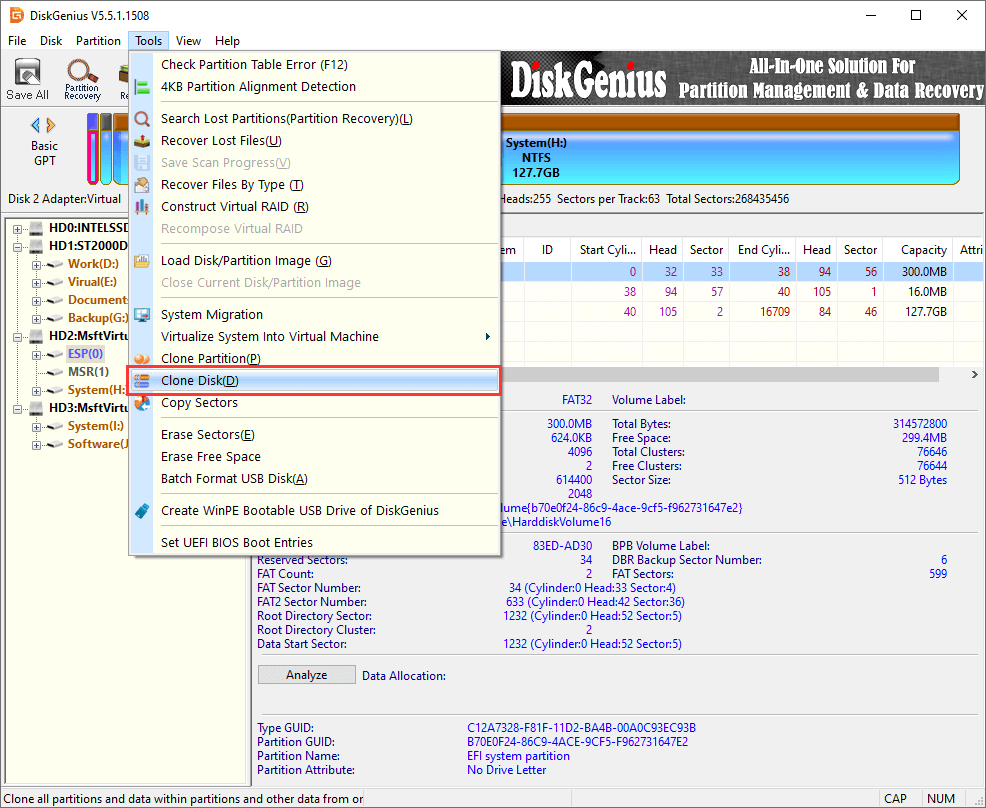Choose Virtualize System Into Virtual Machine
The image size is (986, 808).
pyautogui.click(x=314, y=336)
